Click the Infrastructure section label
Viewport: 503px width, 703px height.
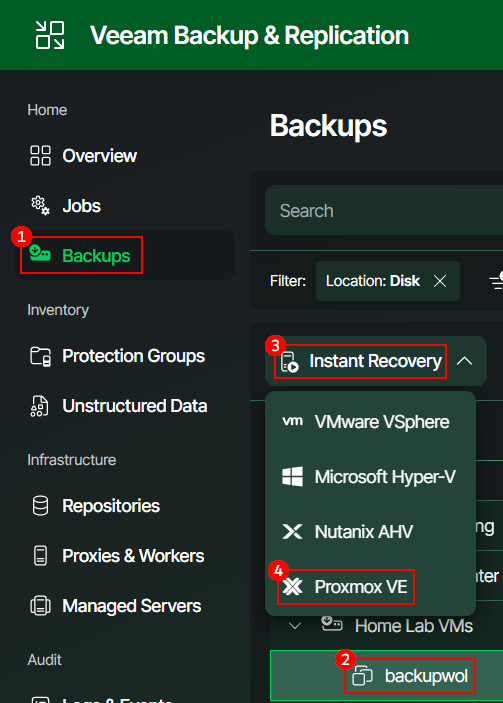pos(72,460)
